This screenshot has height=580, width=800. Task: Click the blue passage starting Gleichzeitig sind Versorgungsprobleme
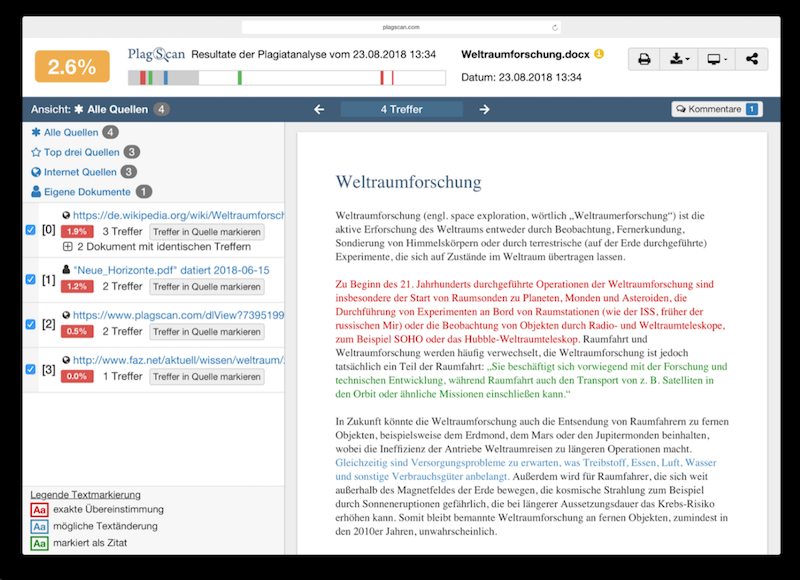(526, 470)
